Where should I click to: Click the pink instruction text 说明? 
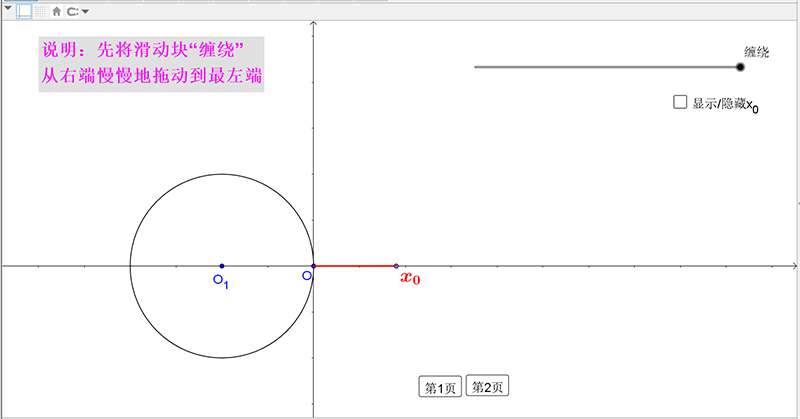tap(152, 63)
